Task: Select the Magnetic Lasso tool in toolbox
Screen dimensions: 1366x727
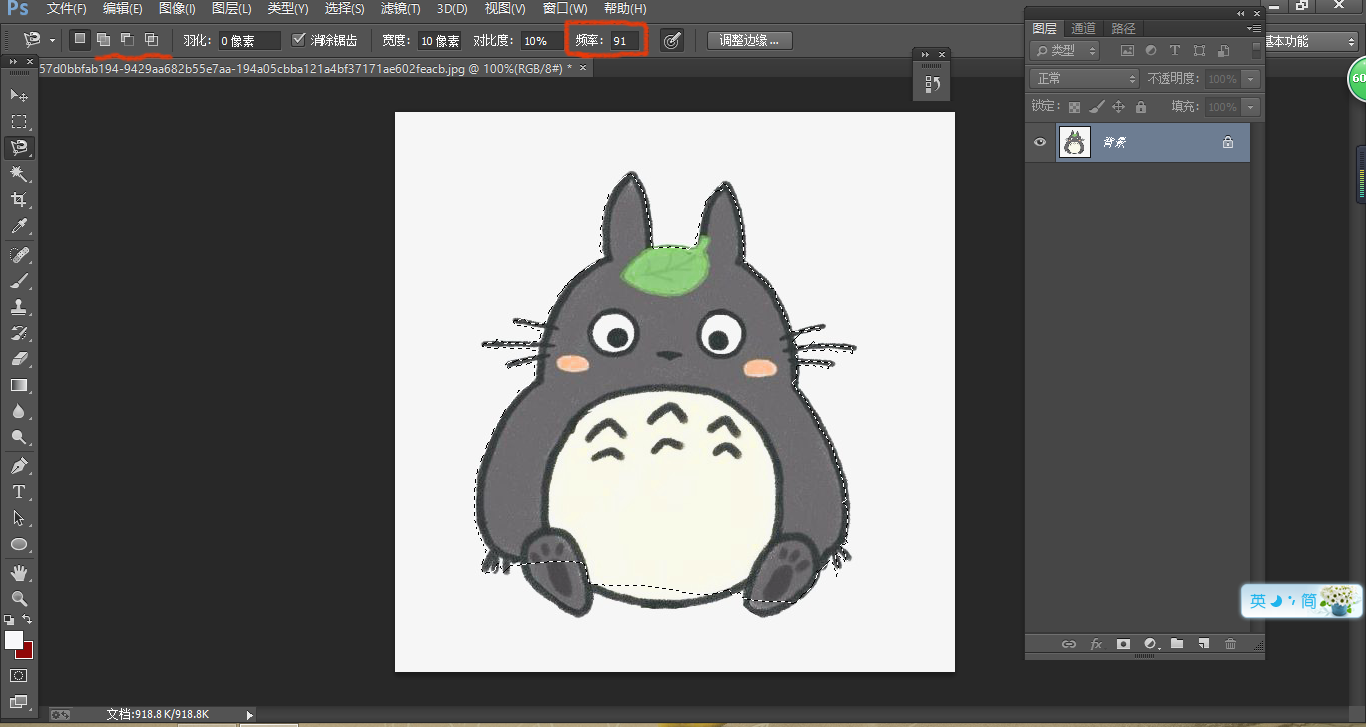Action: coord(19,148)
